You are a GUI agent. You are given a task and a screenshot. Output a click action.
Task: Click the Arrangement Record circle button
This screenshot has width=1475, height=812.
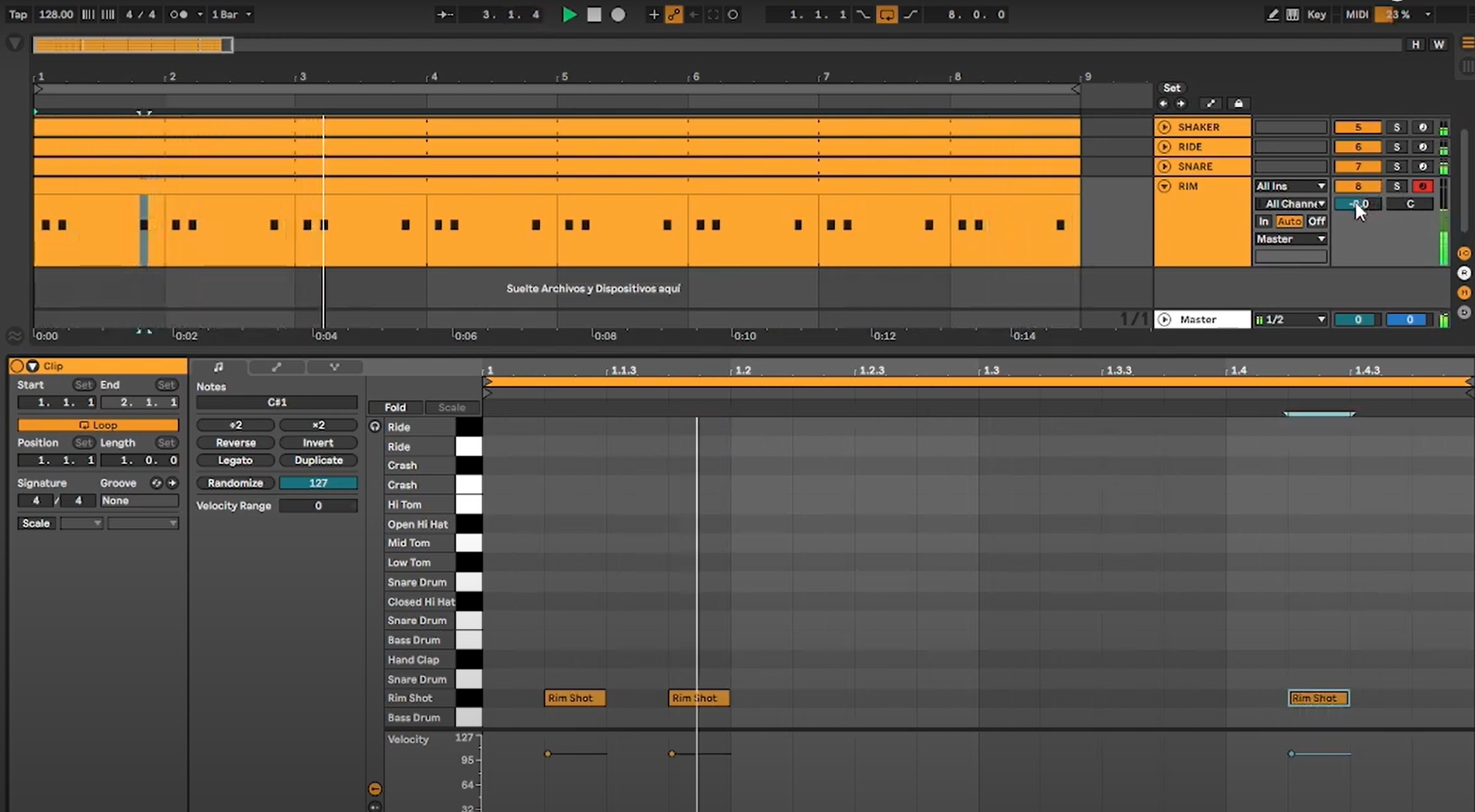tap(618, 15)
